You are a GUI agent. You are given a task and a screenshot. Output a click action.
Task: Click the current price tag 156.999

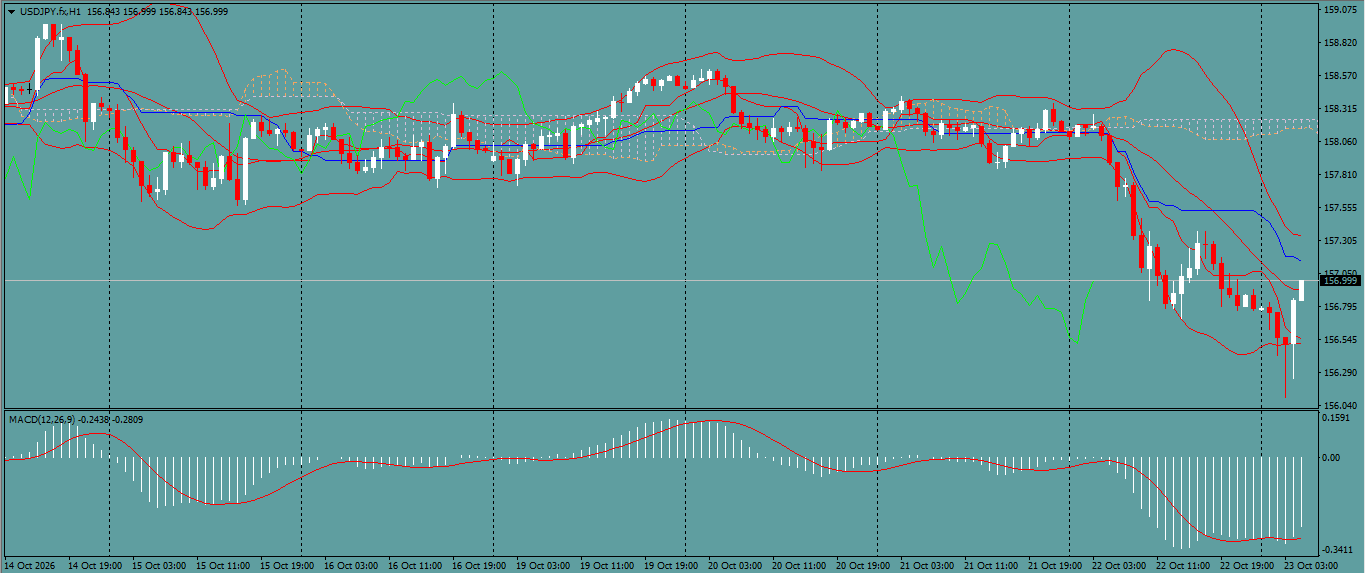tap(1339, 281)
